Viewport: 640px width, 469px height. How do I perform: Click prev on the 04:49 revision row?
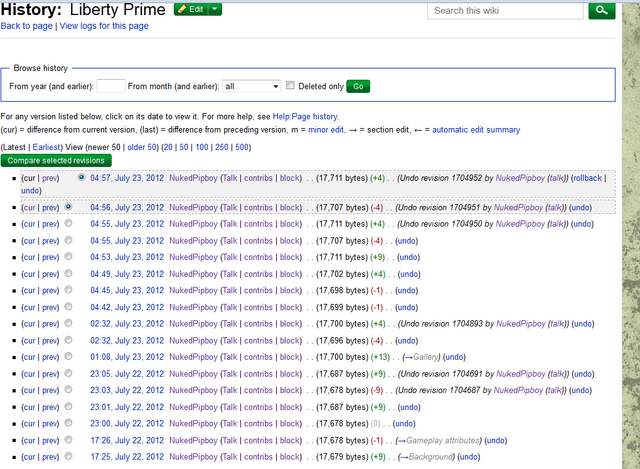pos(49,274)
